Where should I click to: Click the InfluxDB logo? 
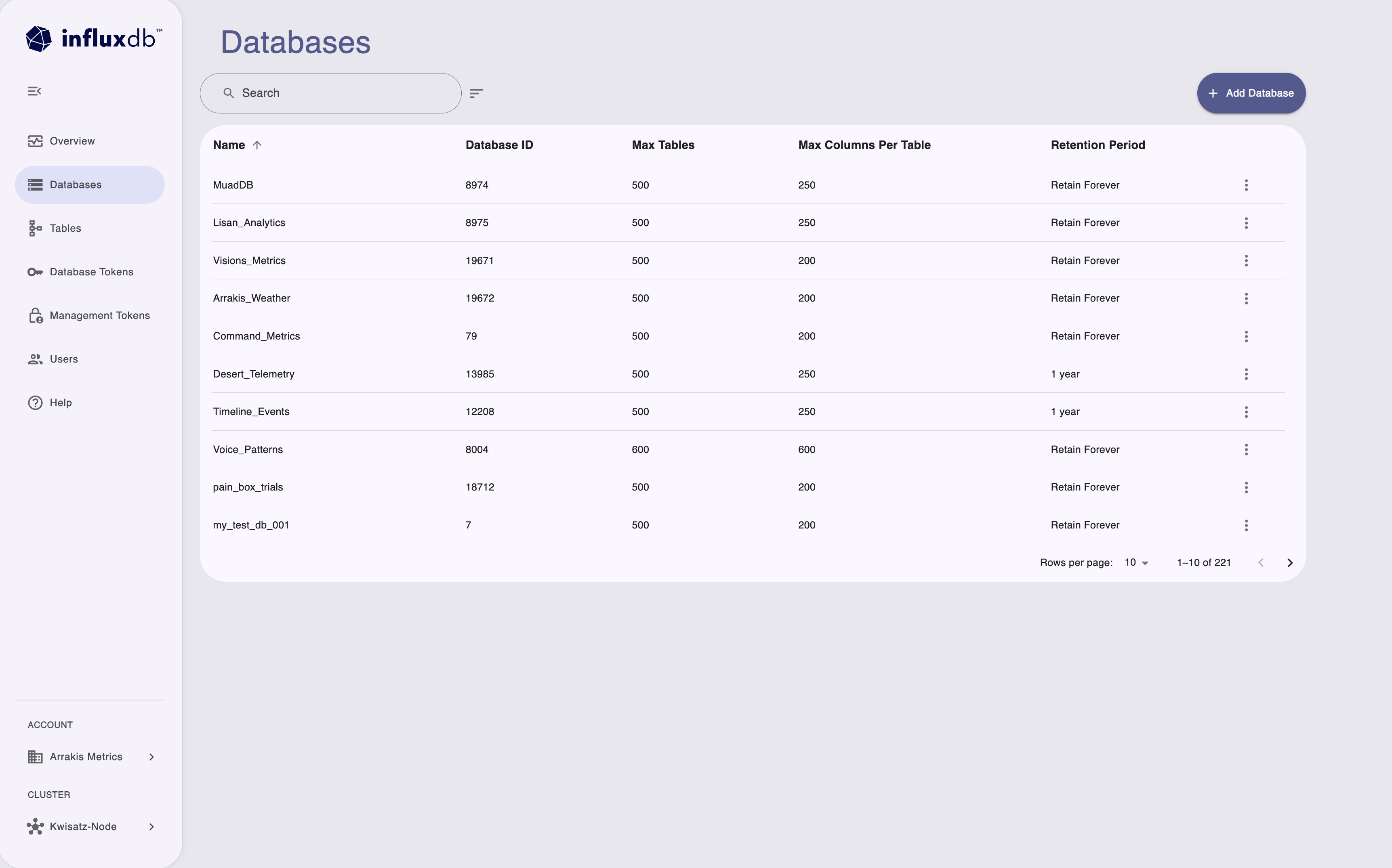click(x=94, y=38)
